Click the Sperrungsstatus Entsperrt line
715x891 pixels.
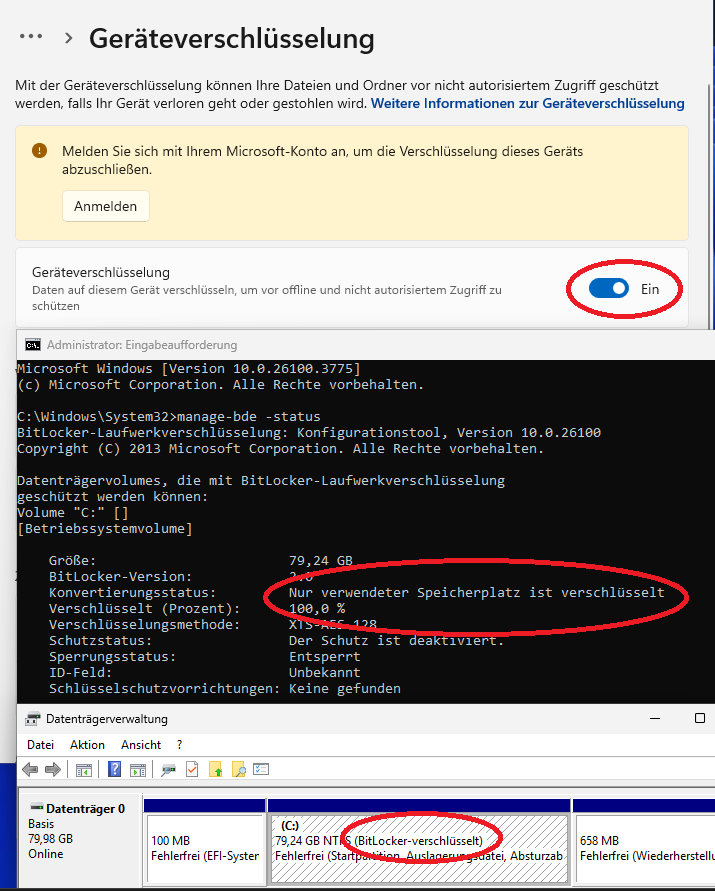coord(205,656)
